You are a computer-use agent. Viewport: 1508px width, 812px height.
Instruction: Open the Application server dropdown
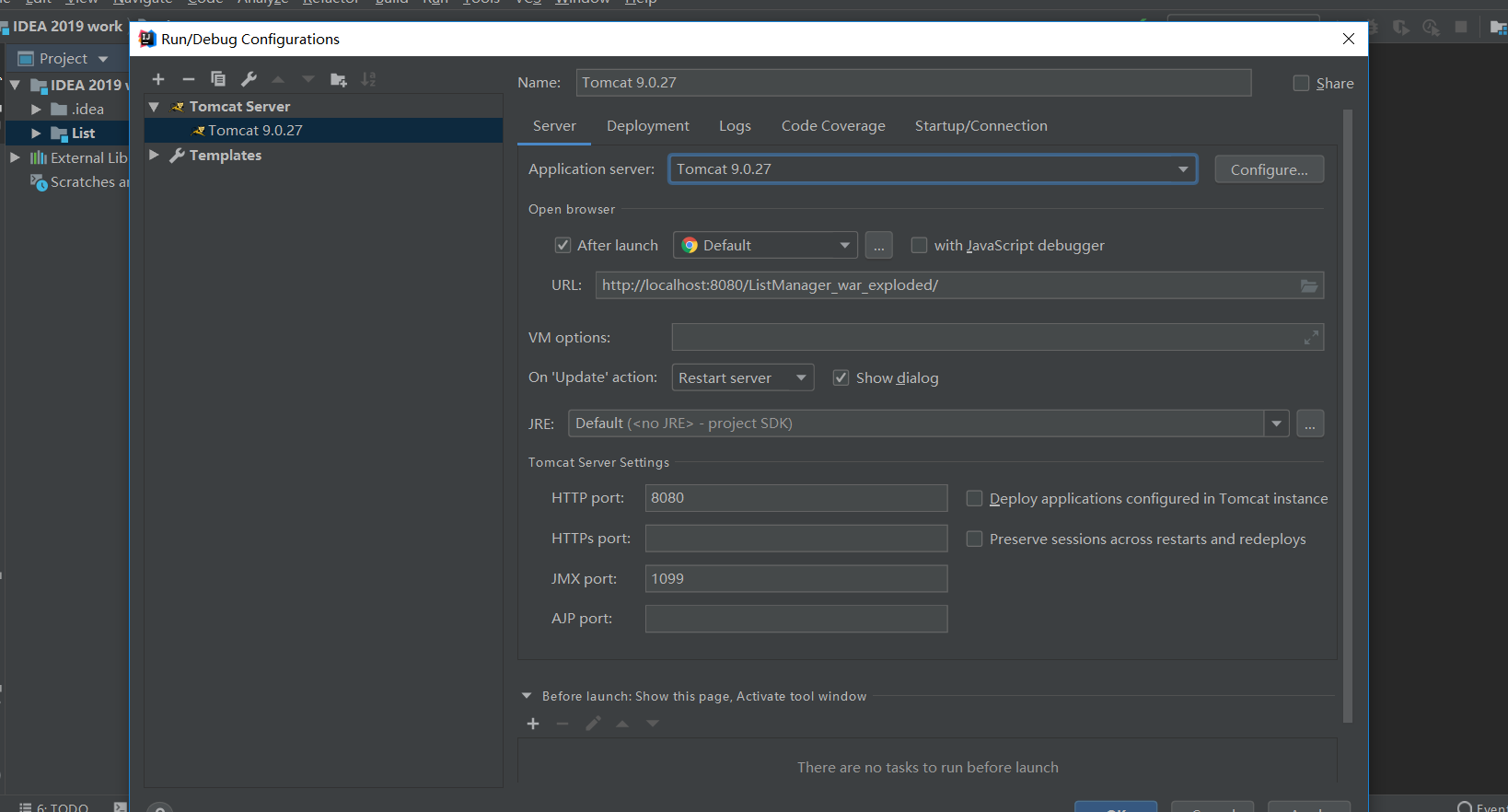pyautogui.click(x=1182, y=169)
